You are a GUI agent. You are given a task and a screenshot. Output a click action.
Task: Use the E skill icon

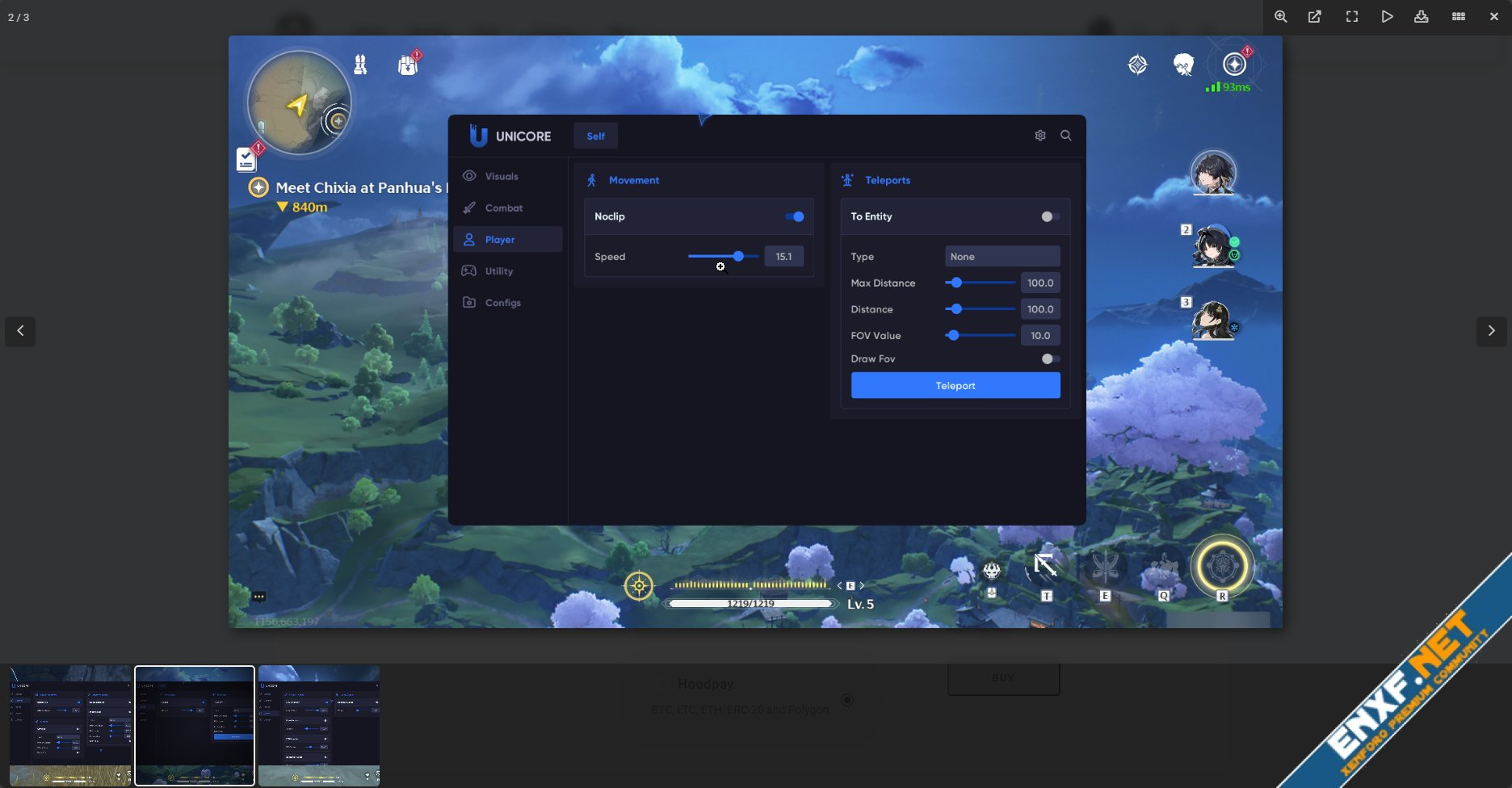click(x=1104, y=568)
